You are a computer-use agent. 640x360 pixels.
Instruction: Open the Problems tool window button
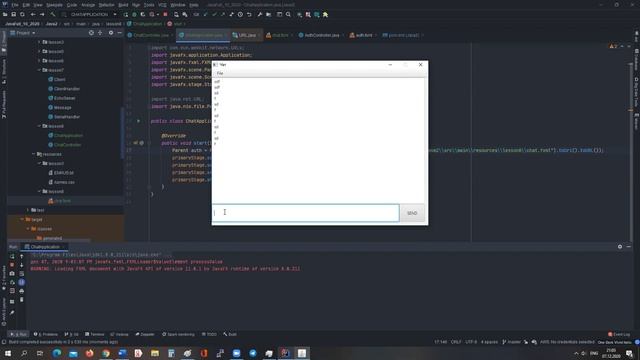(46, 334)
